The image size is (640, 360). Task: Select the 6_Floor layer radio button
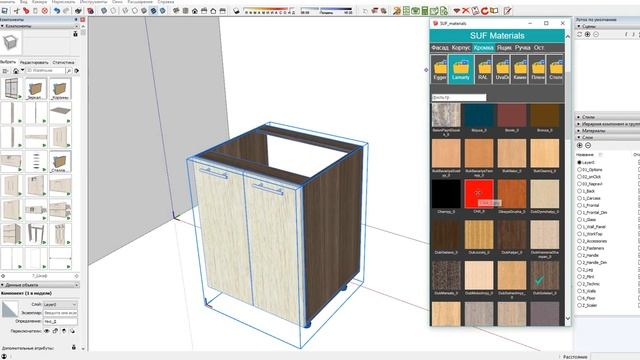(x=579, y=298)
